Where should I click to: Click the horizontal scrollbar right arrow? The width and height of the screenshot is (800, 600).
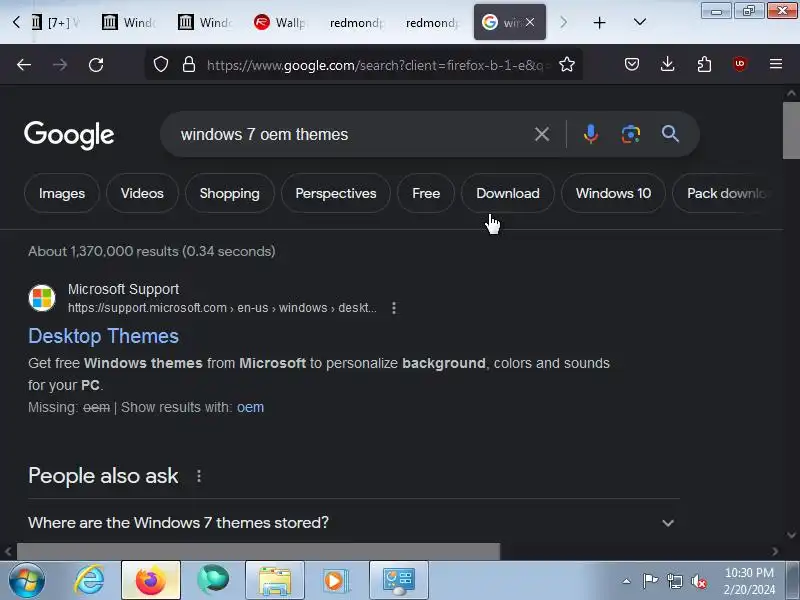click(x=776, y=551)
